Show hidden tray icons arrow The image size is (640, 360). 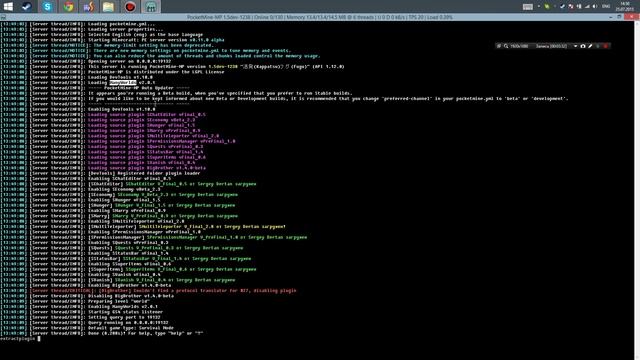click(539, 7)
